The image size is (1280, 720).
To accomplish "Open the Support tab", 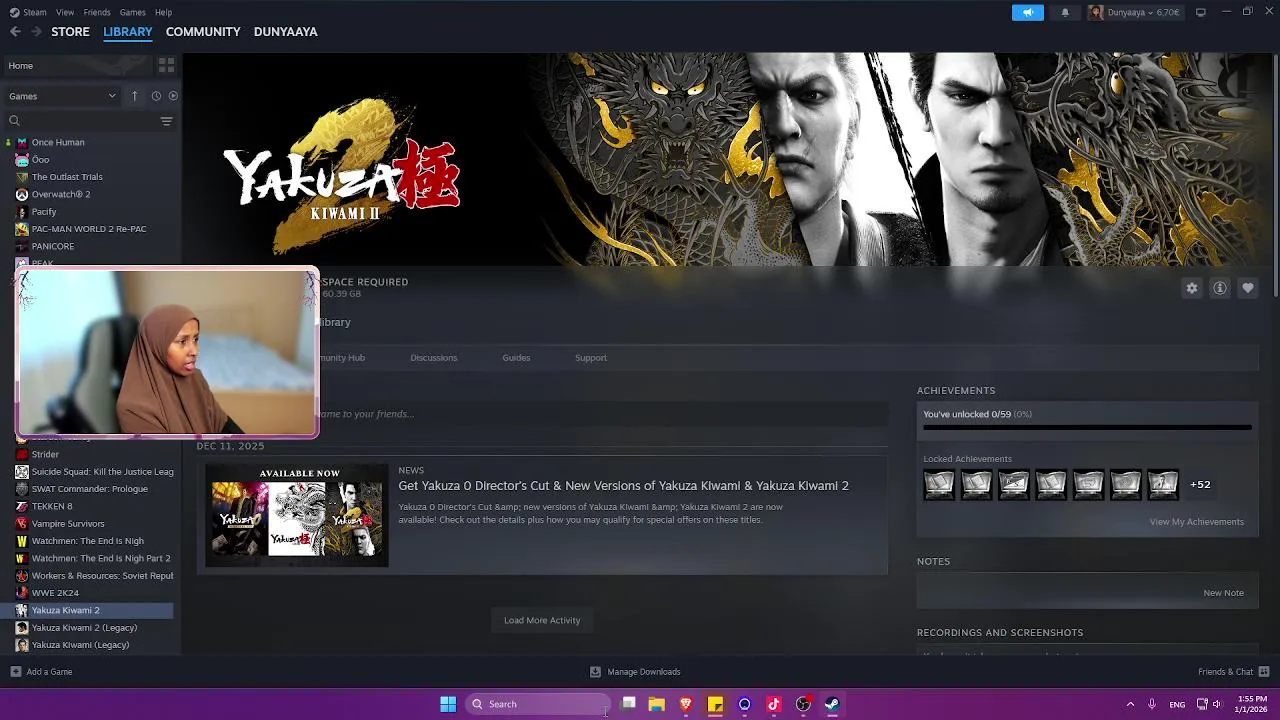I will click(591, 358).
